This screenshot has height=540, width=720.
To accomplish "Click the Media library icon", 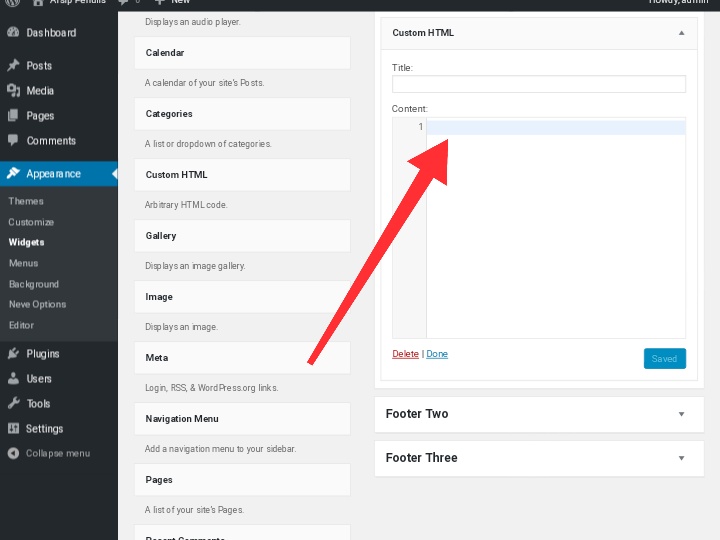I will click(13, 90).
